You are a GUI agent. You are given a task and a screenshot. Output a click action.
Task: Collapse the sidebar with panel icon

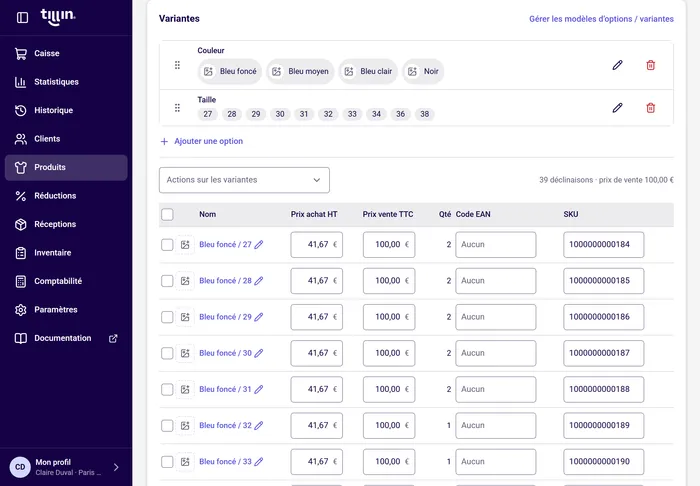pyautogui.click(x=22, y=17)
